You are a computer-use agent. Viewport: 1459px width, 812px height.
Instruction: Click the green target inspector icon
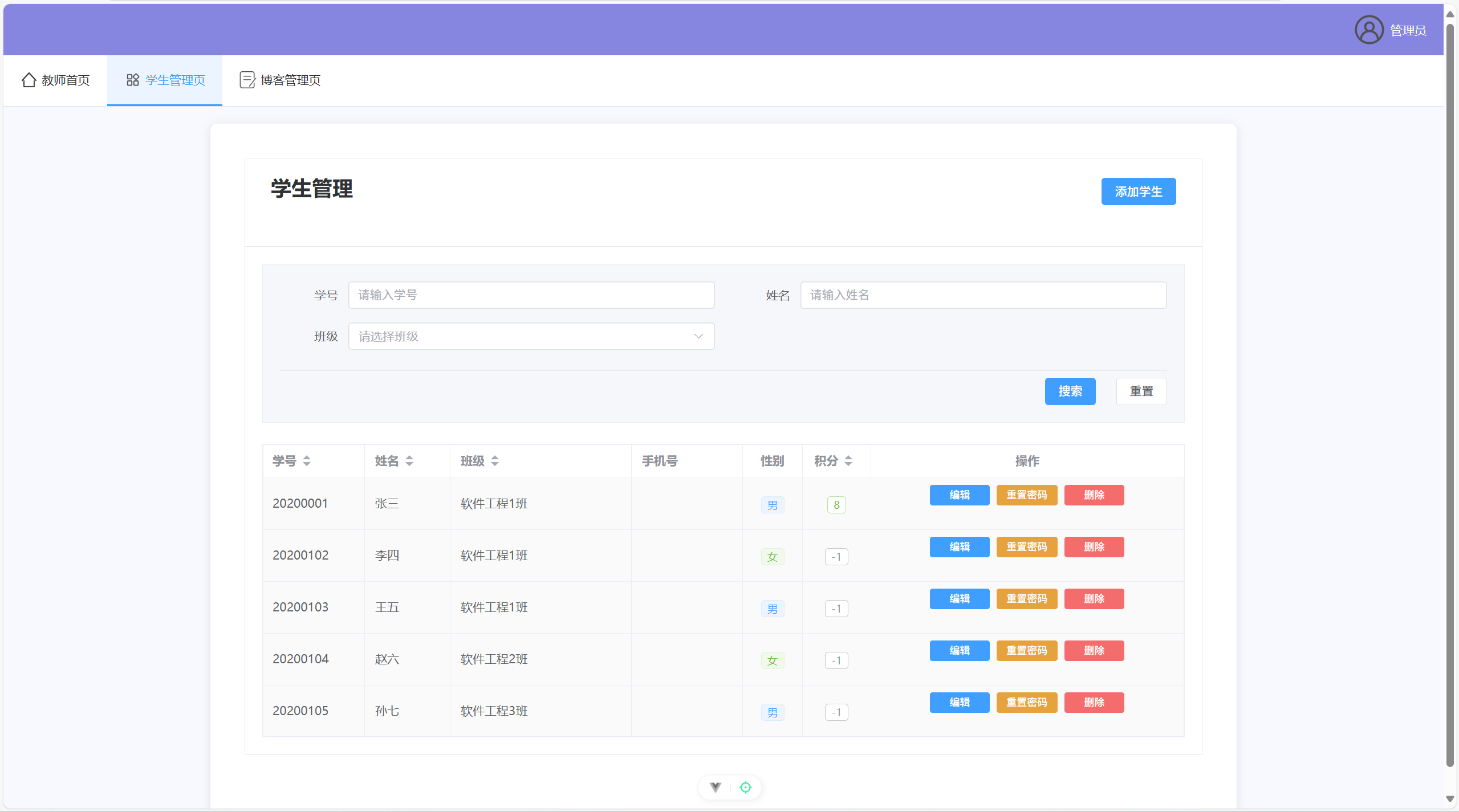pyautogui.click(x=745, y=787)
